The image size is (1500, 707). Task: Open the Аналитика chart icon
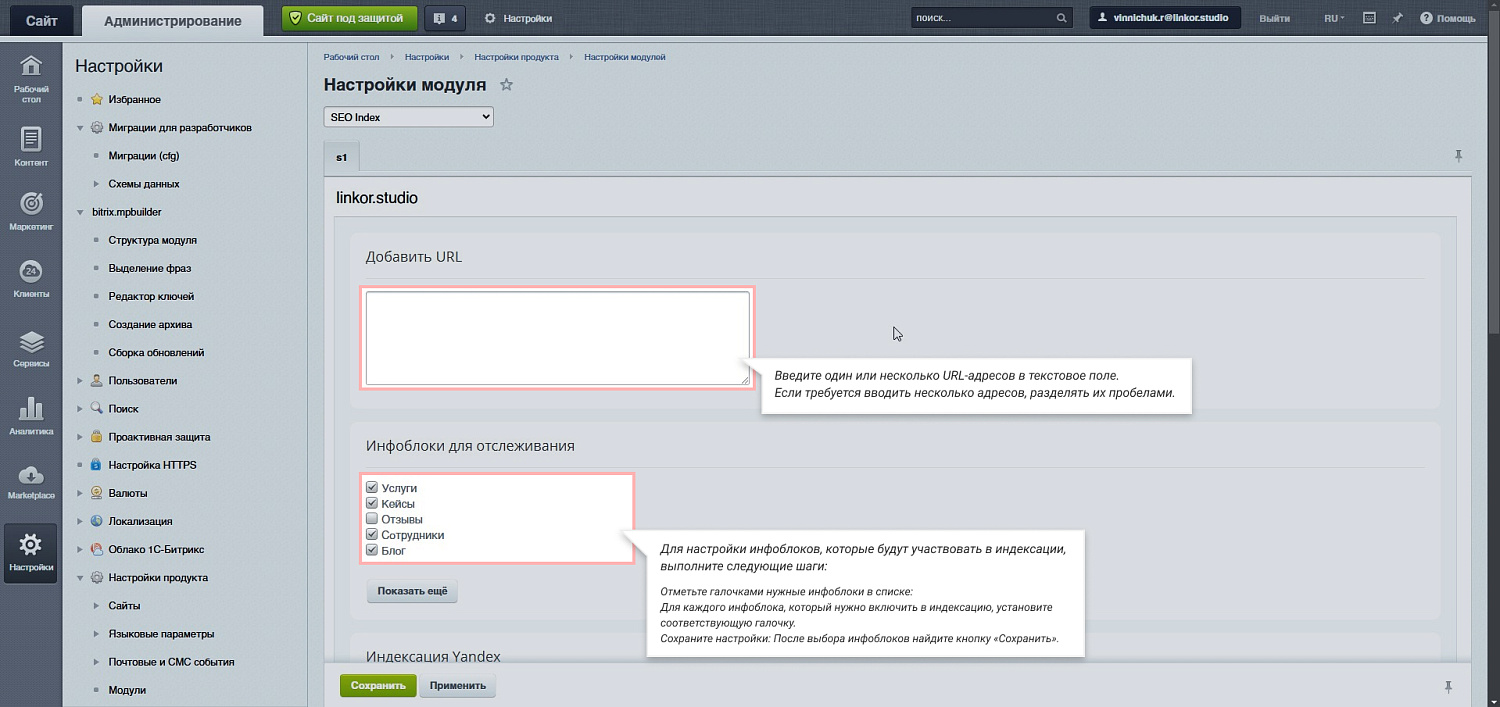31,409
